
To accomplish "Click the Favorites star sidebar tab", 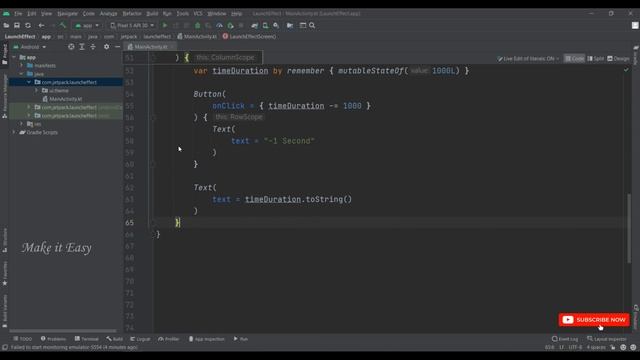I will (x=4, y=273).
